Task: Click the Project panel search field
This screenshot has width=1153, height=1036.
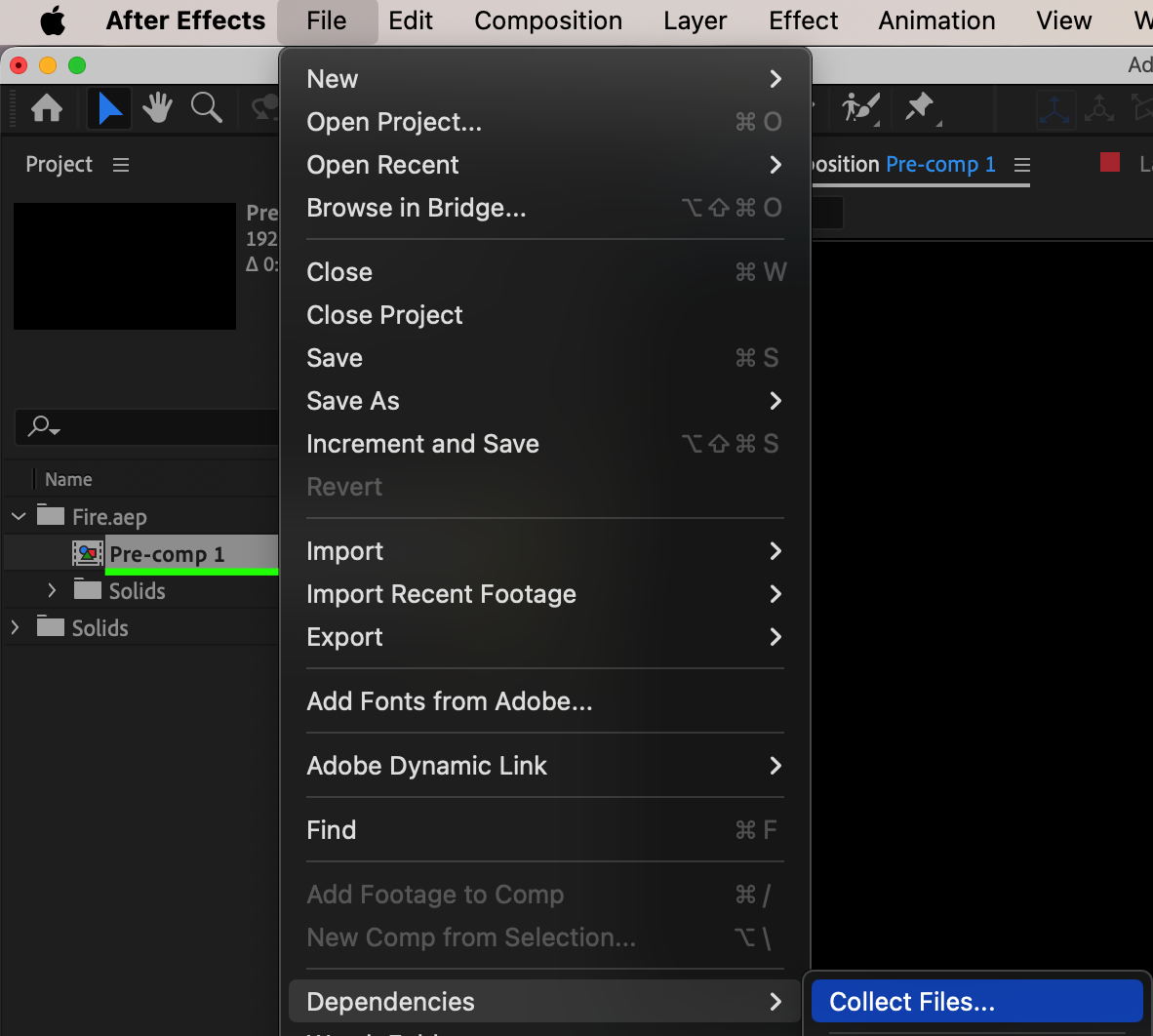Action: click(146, 426)
